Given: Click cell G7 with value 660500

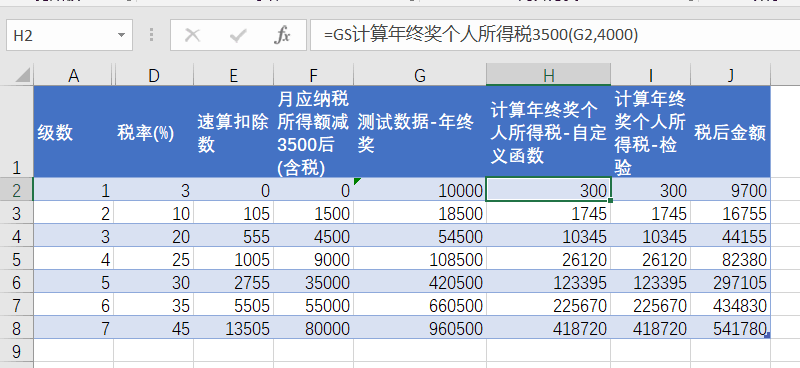Looking at the screenshot, I should (x=420, y=305).
